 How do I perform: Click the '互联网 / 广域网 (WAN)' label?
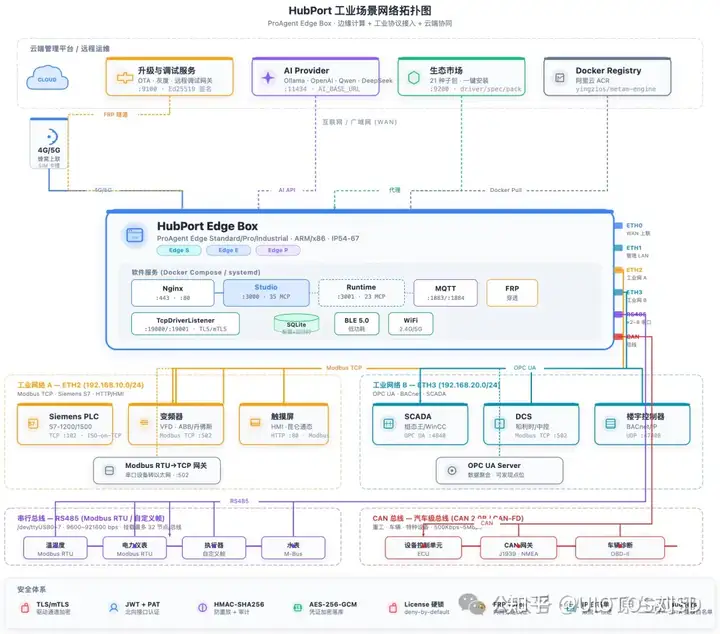pyautogui.click(x=360, y=122)
